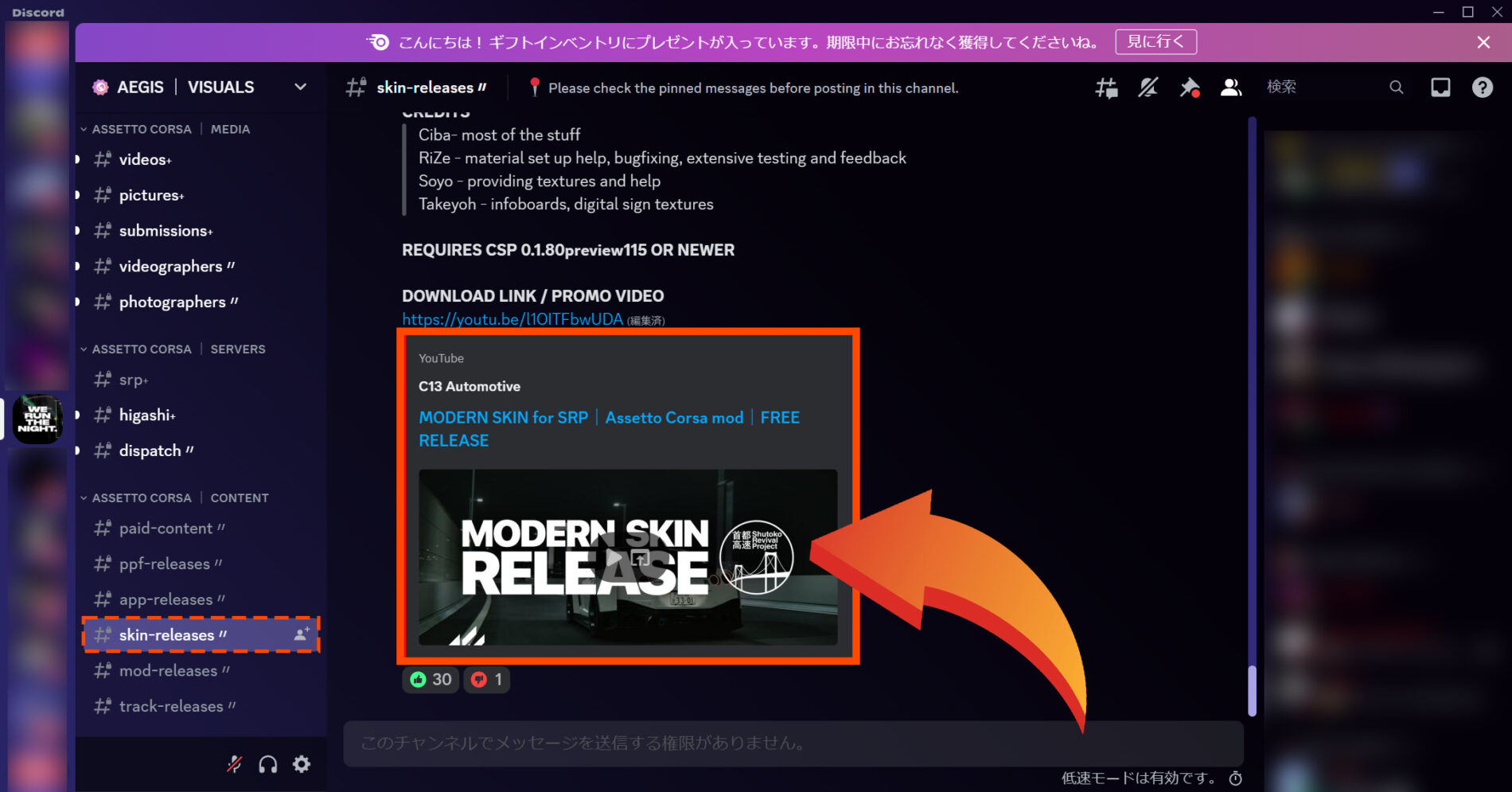Select the WE RUN THE NIGHT server icon
Viewport: 1512px width, 792px height.
37,419
